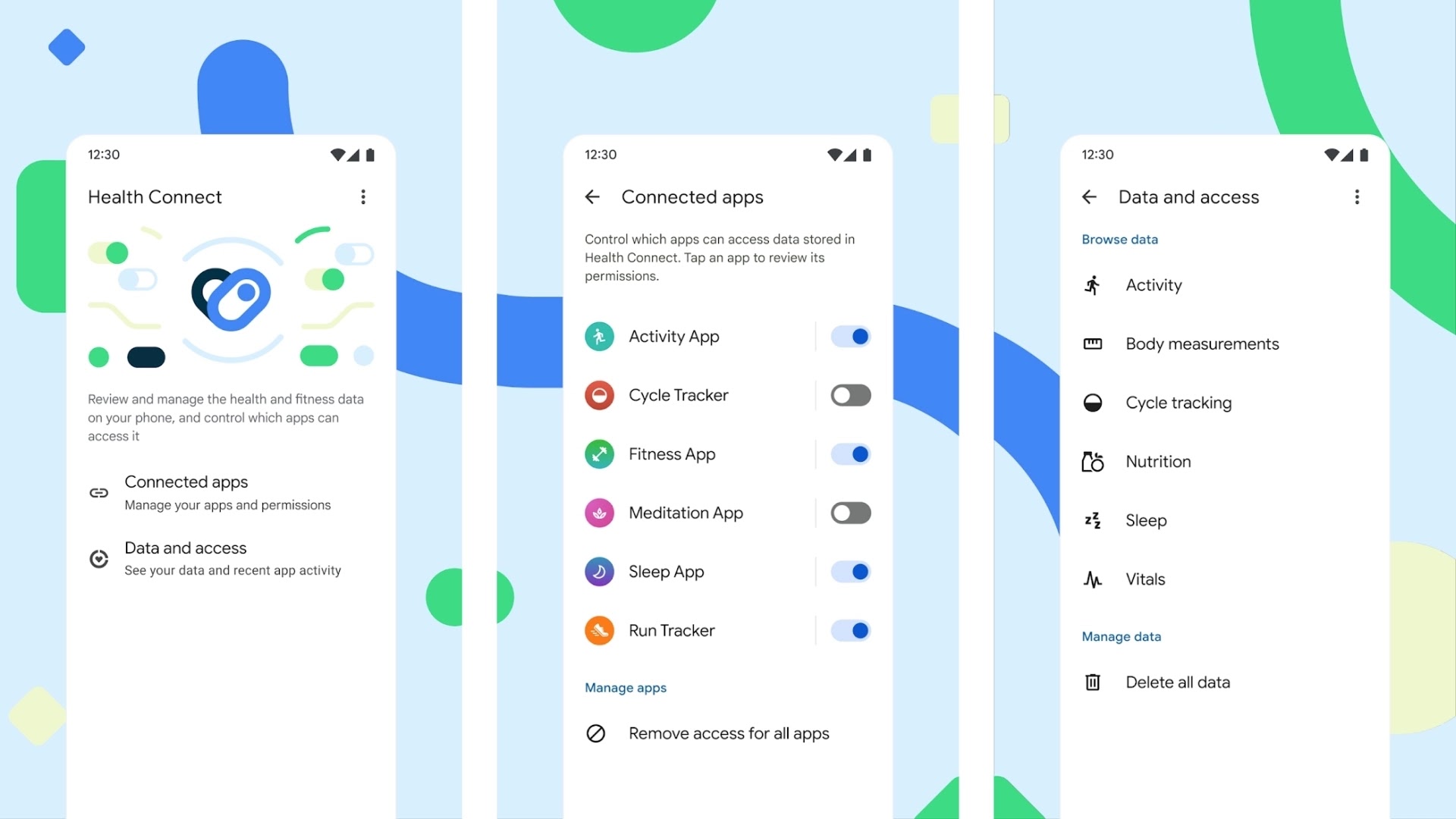Click the Run Tracker app icon
This screenshot has height=819, width=1456.
click(x=599, y=630)
